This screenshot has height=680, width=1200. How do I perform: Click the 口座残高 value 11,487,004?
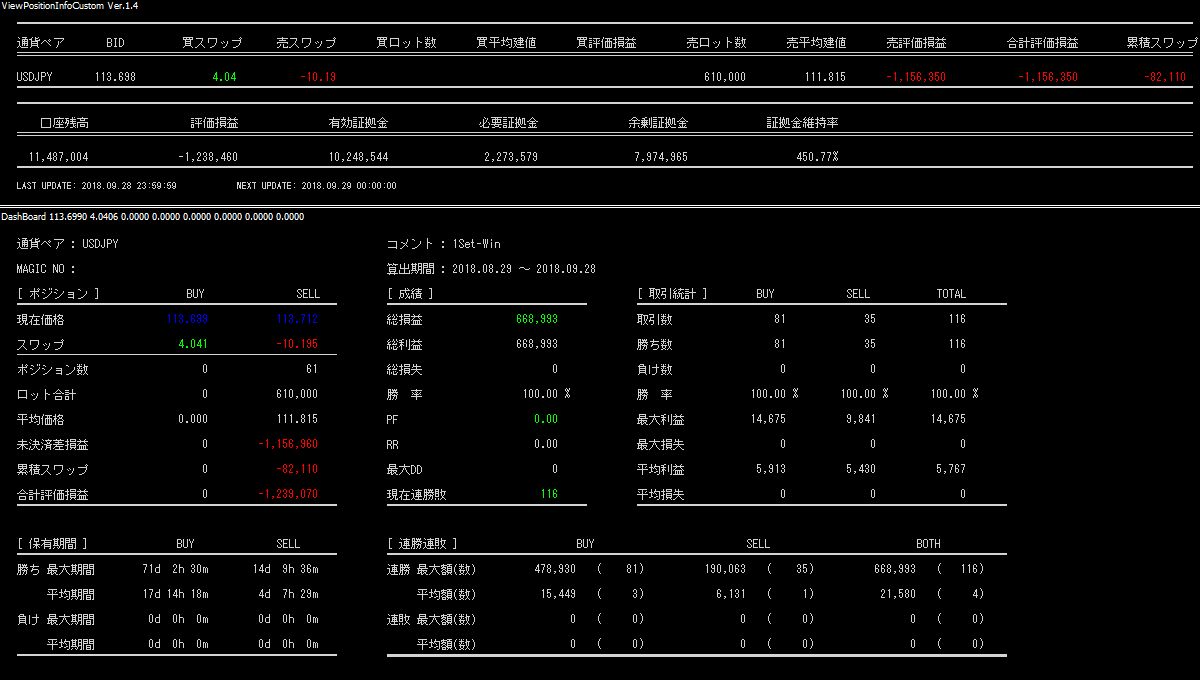click(58, 157)
